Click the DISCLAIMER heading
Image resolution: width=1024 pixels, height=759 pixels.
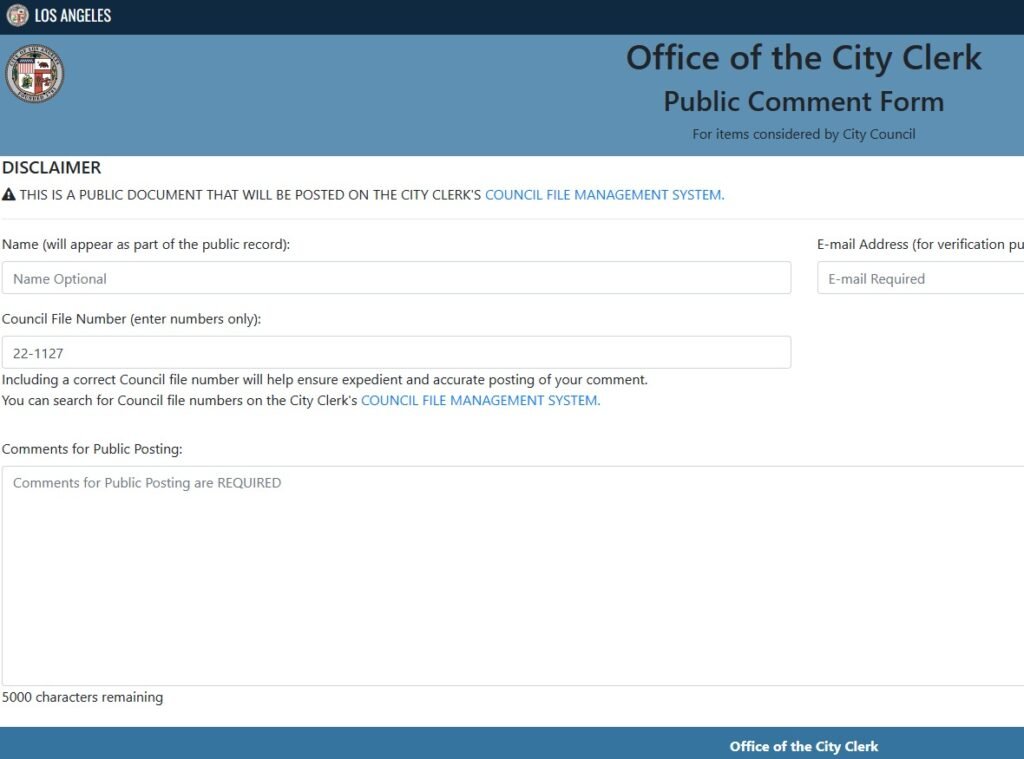(52, 168)
